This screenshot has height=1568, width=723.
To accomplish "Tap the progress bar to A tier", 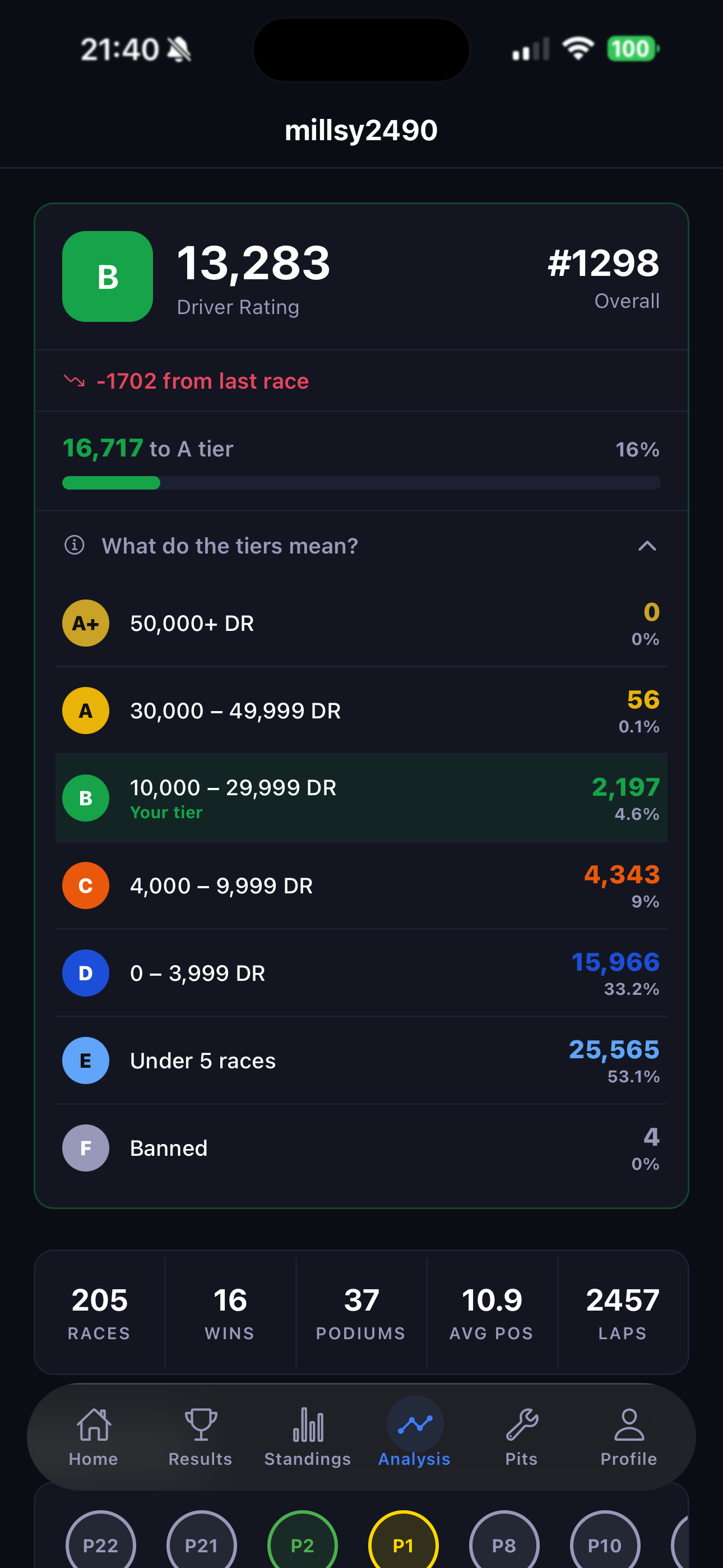I will (x=361, y=483).
